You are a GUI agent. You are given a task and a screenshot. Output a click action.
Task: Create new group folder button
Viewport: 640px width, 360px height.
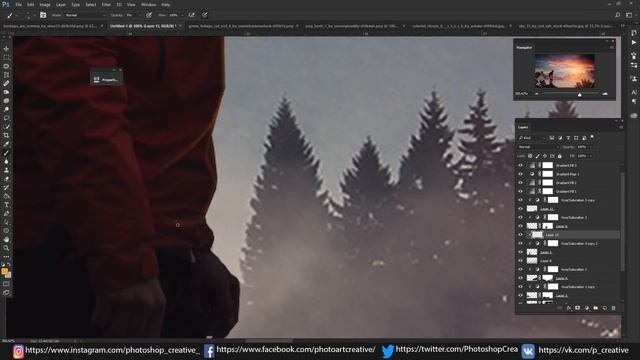pyautogui.click(x=596, y=308)
